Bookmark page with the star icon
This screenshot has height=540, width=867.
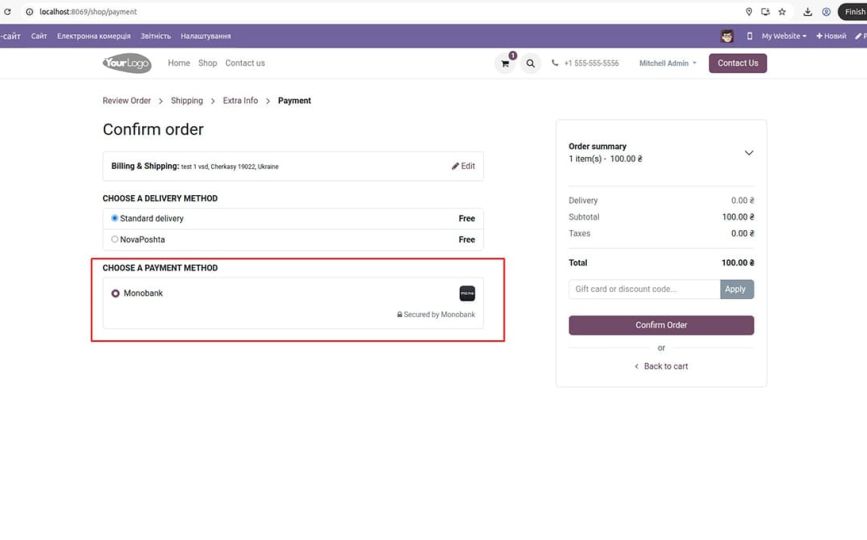[x=782, y=12]
